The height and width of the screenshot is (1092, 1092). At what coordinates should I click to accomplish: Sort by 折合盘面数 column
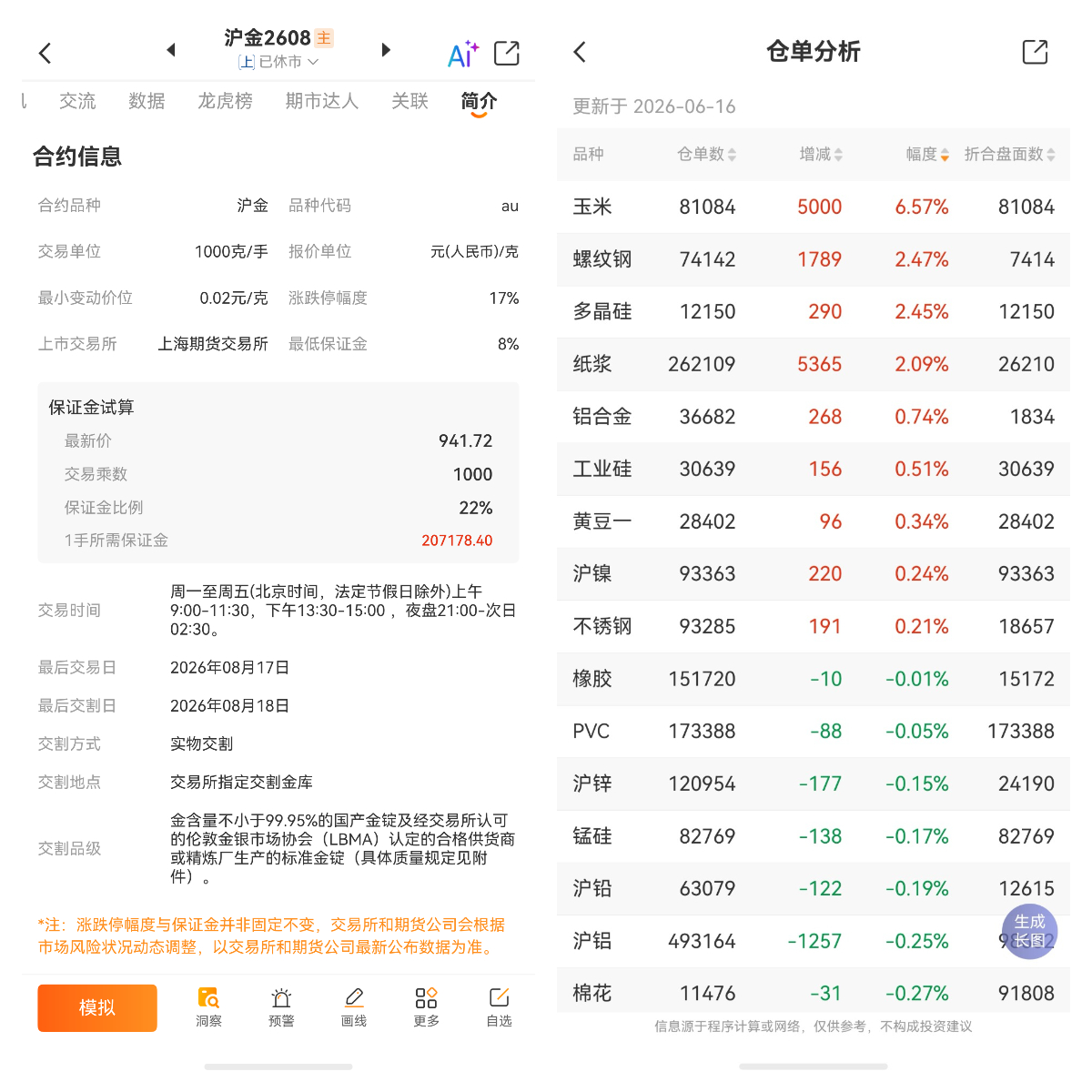pos(1009,155)
